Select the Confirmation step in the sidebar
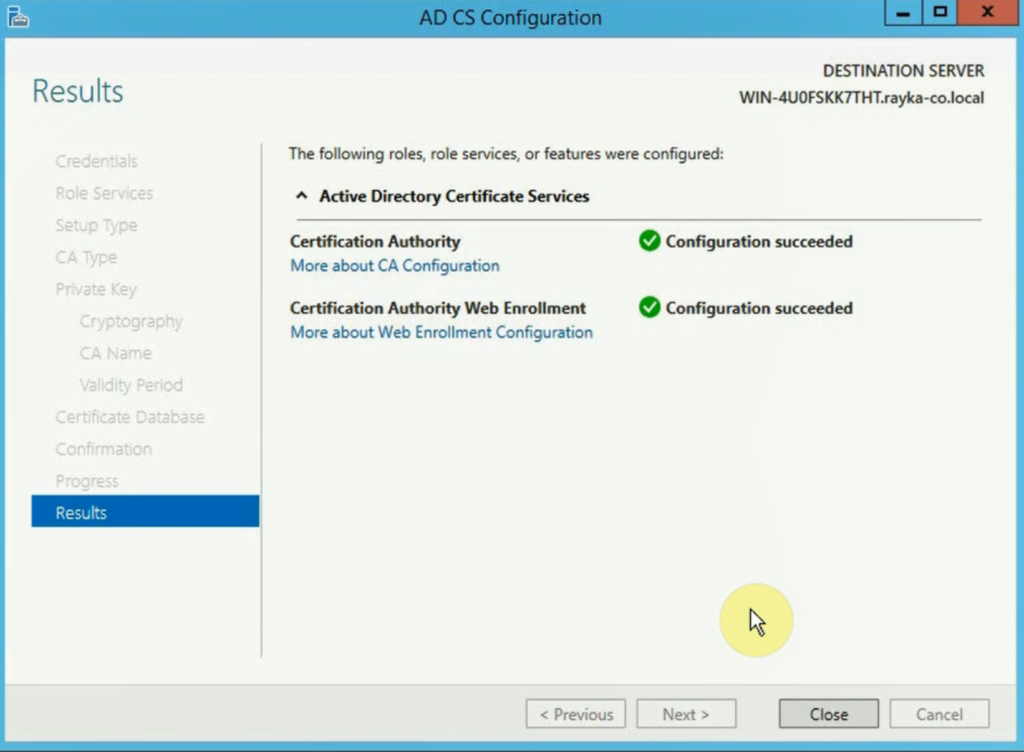 click(x=103, y=449)
